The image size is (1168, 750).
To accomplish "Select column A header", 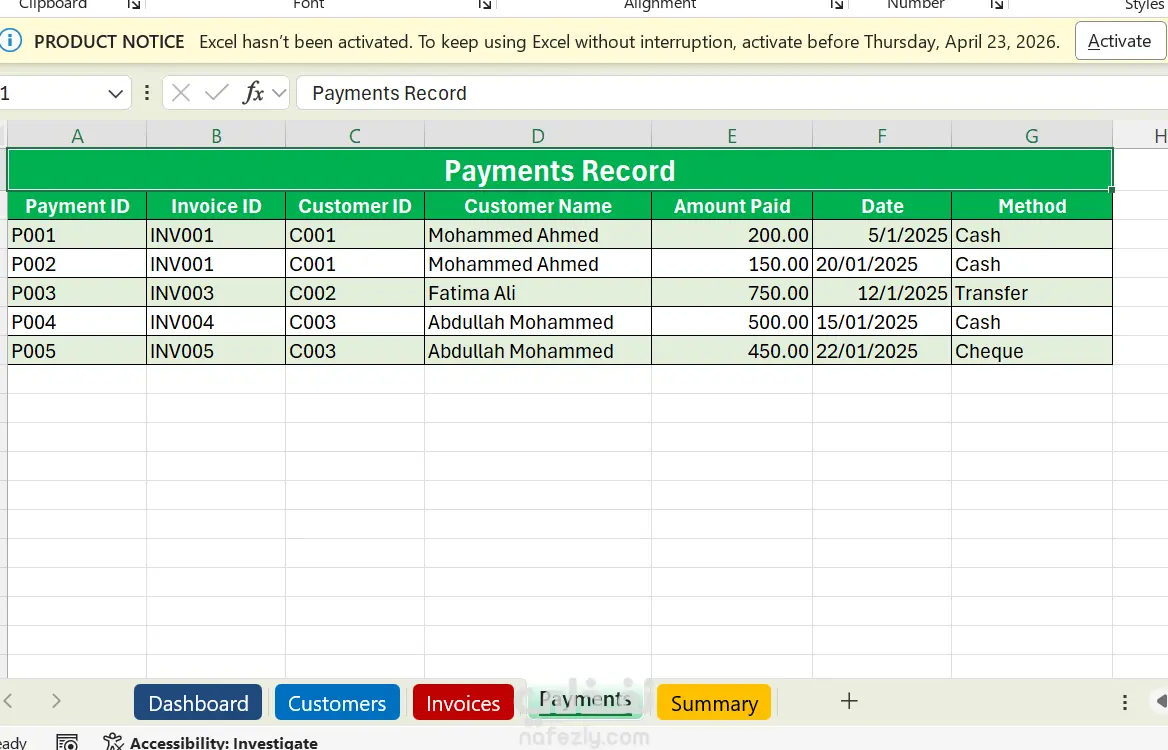I will point(77,136).
